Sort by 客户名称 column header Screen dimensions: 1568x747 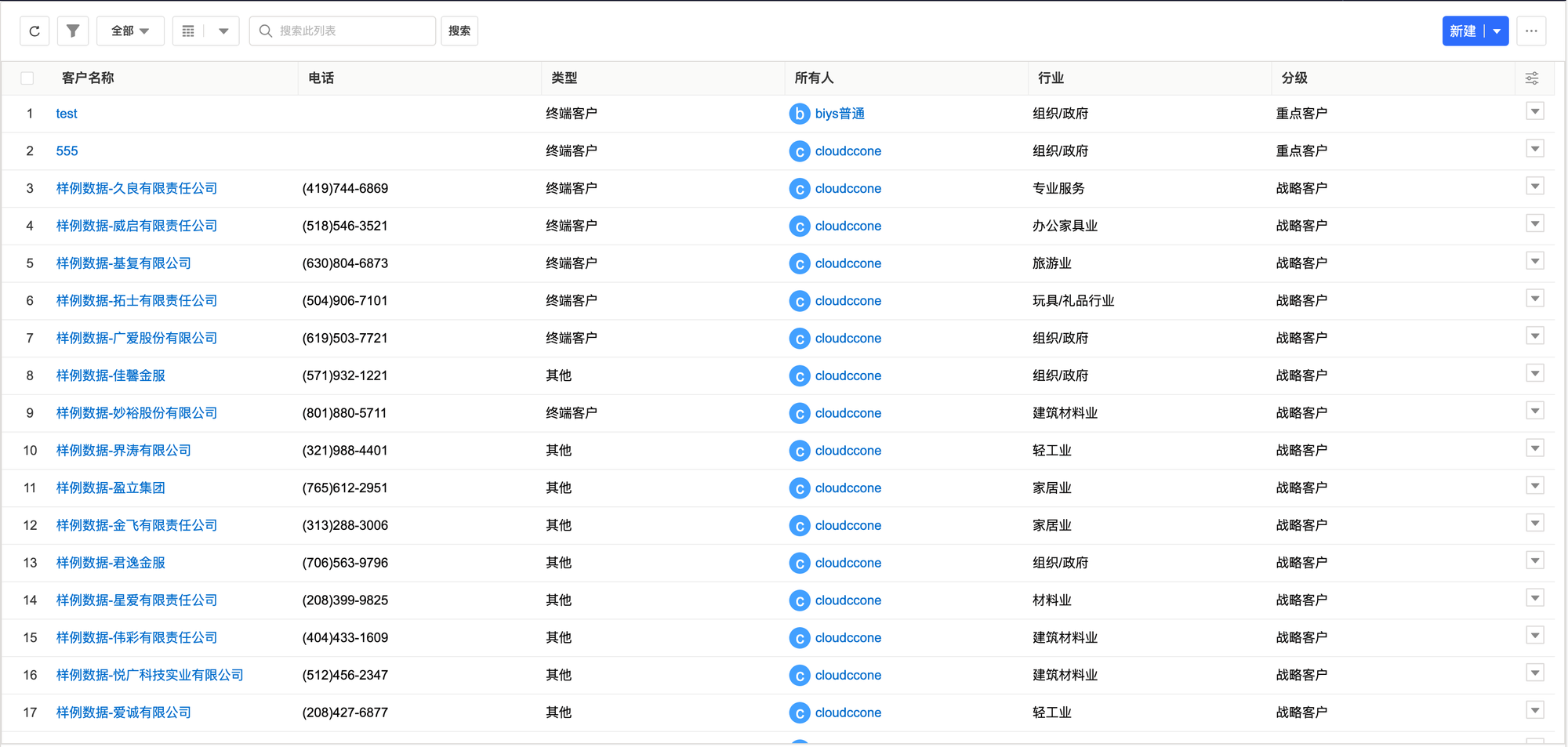88,78
